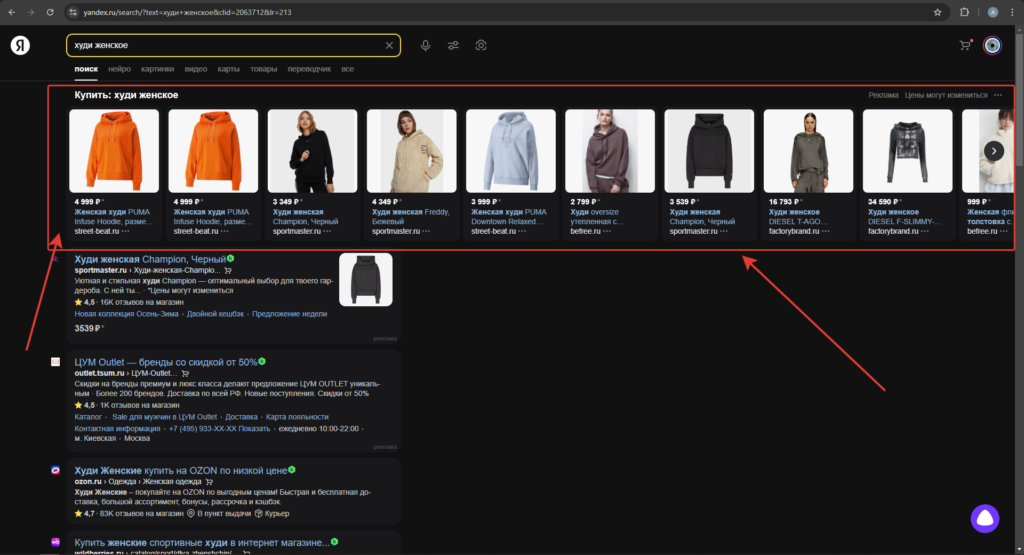The height and width of the screenshot is (555, 1024).
Task: Open the 'переводчик' tab
Action: [309, 69]
